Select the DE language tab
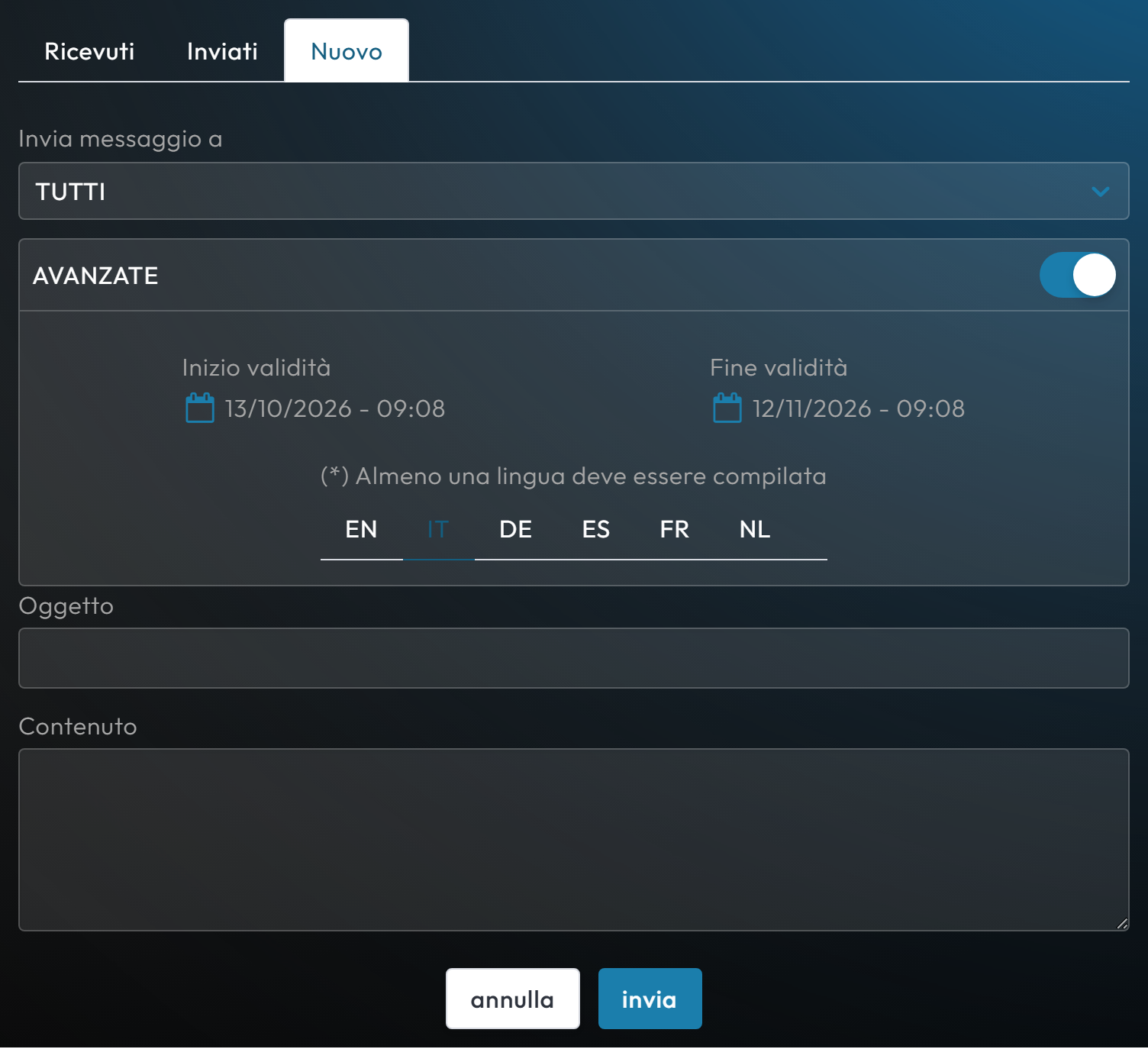This screenshot has height=1049, width=1148. pos(516,529)
